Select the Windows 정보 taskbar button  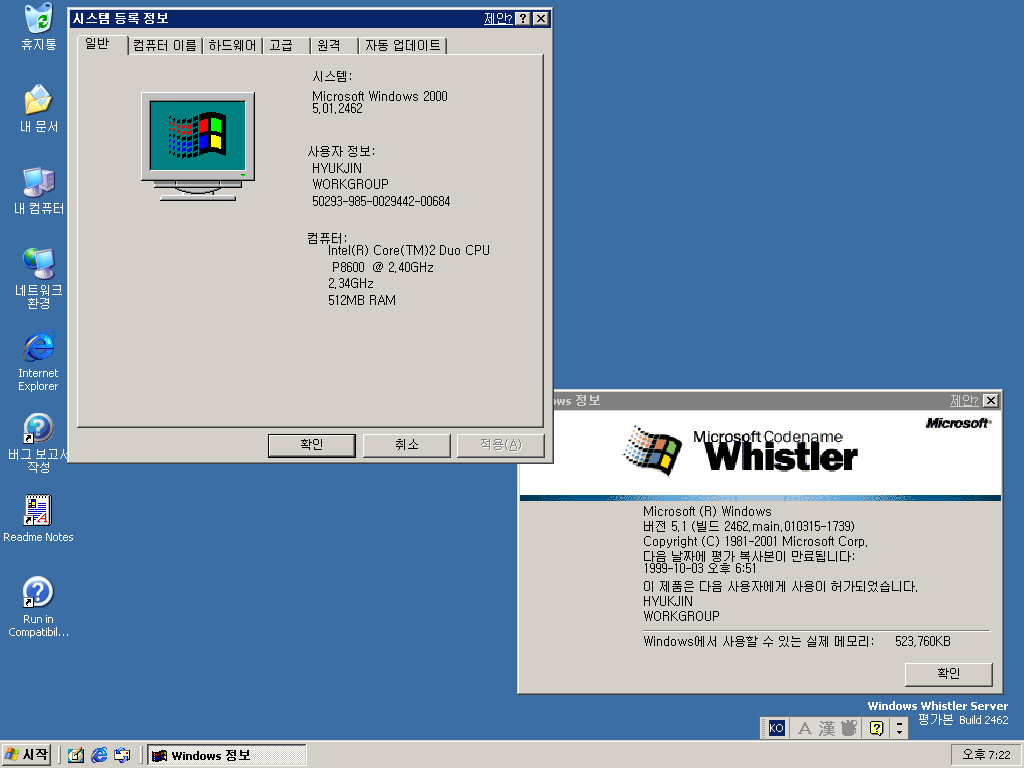(227, 755)
